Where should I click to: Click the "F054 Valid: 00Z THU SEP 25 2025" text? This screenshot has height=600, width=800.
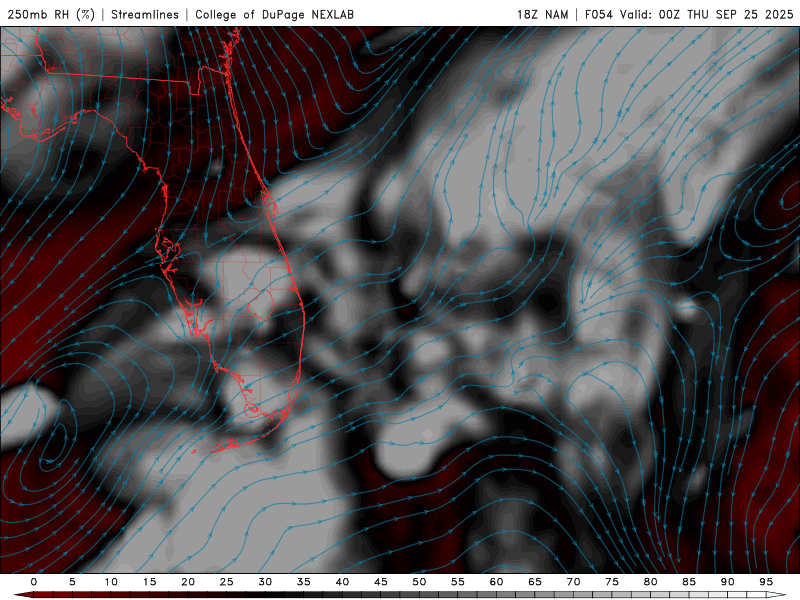pyautogui.click(x=689, y=14)
